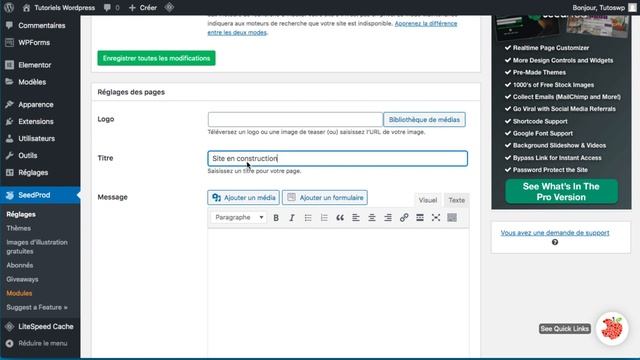Screen dimensions: 640x360
Task: Click Ajouter un formulaire button
Action: [325, 198]
